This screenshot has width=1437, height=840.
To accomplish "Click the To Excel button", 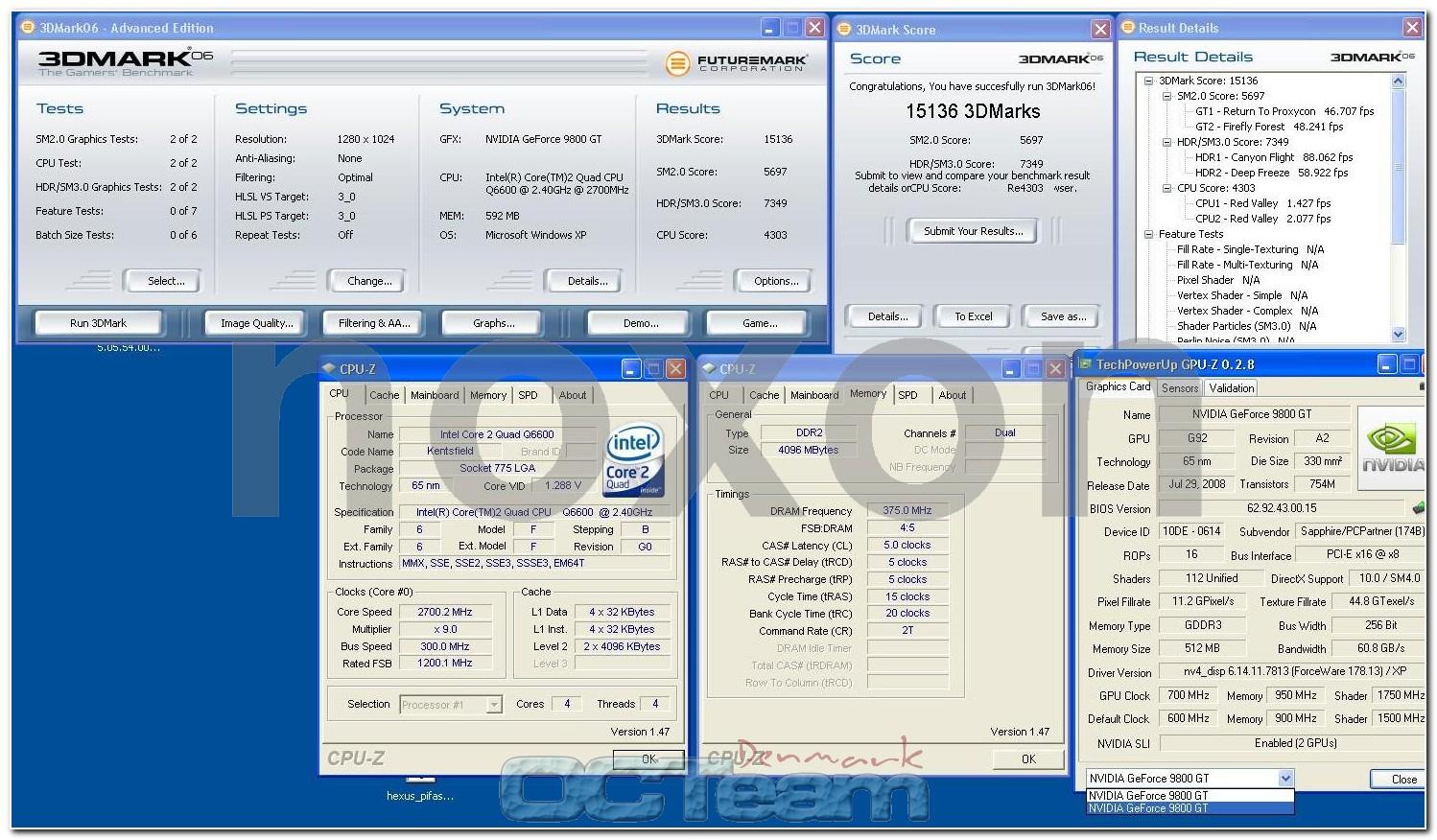I will (973, 316).
